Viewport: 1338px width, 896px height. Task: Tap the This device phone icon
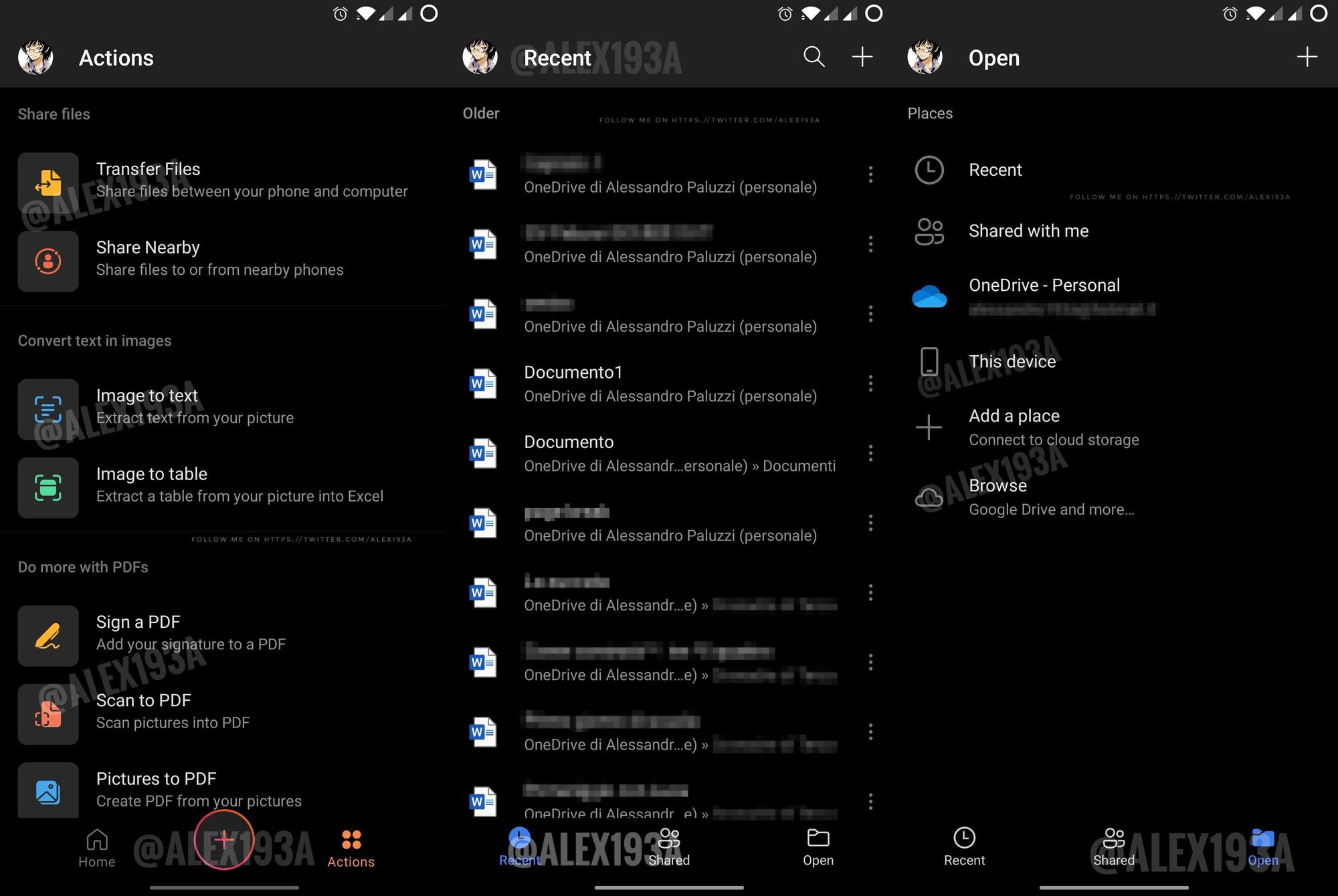(x=929, y=361)
